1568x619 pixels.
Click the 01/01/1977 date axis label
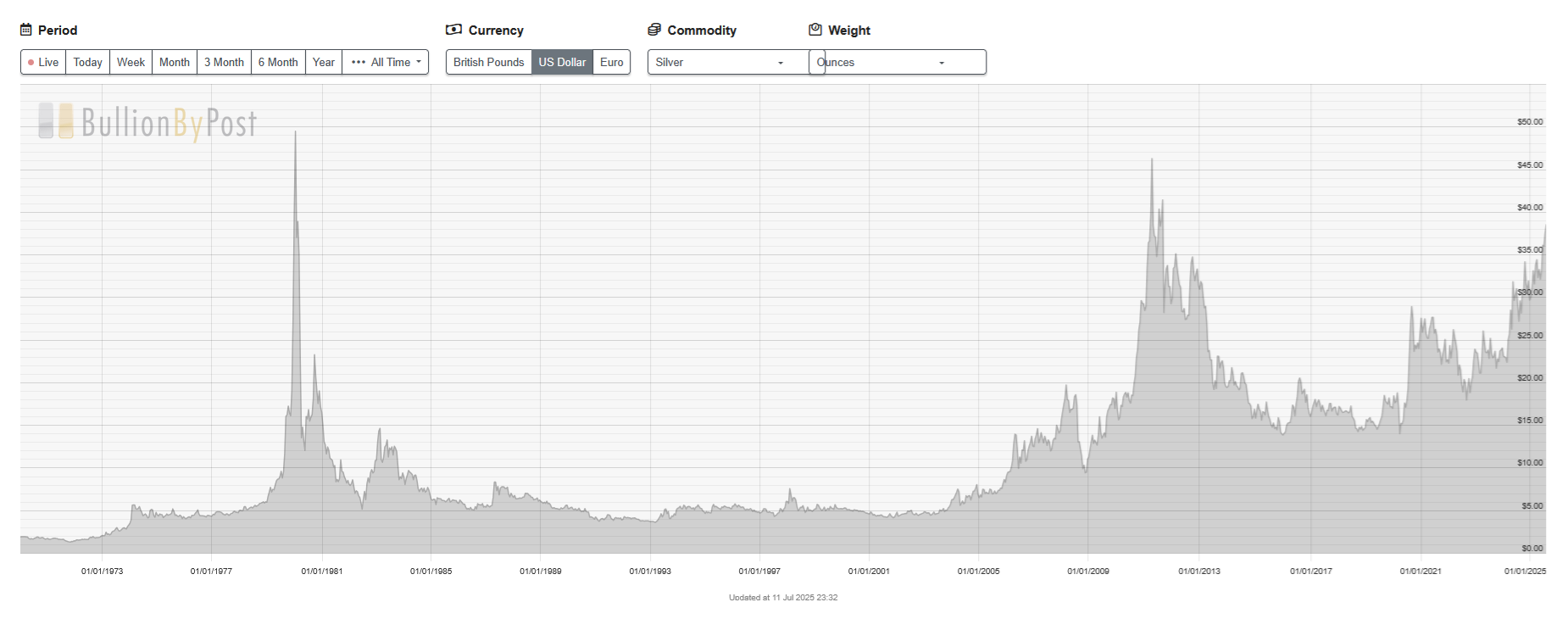pos(211,572)
